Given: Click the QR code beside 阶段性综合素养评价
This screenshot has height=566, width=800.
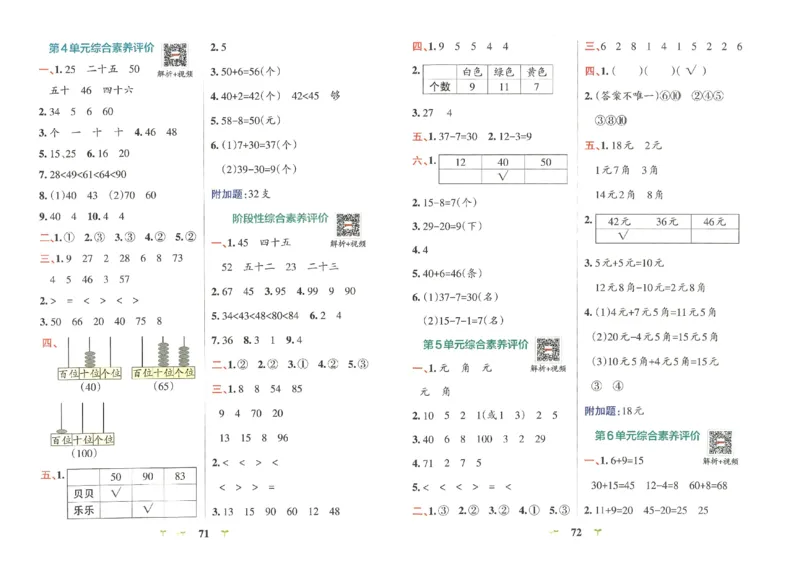Looking at the screenshot, I should 348,225.
